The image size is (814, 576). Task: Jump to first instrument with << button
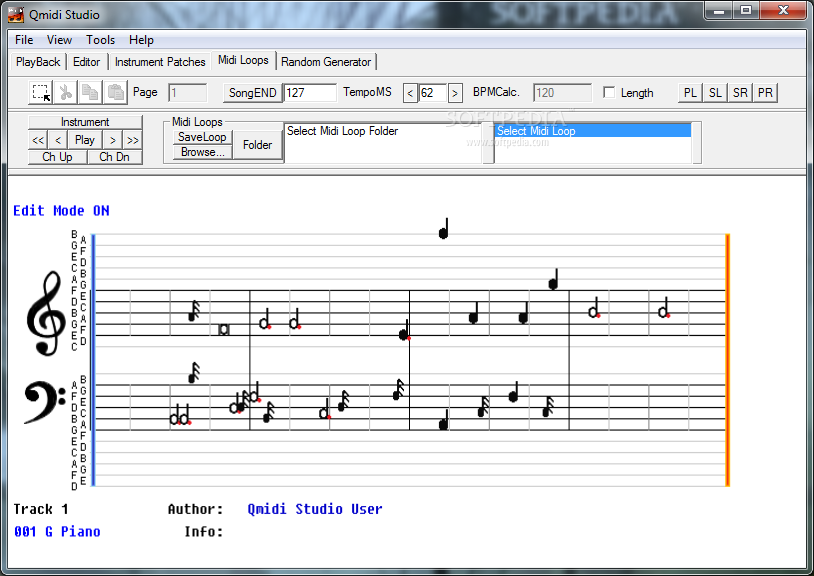coord(38,140)
